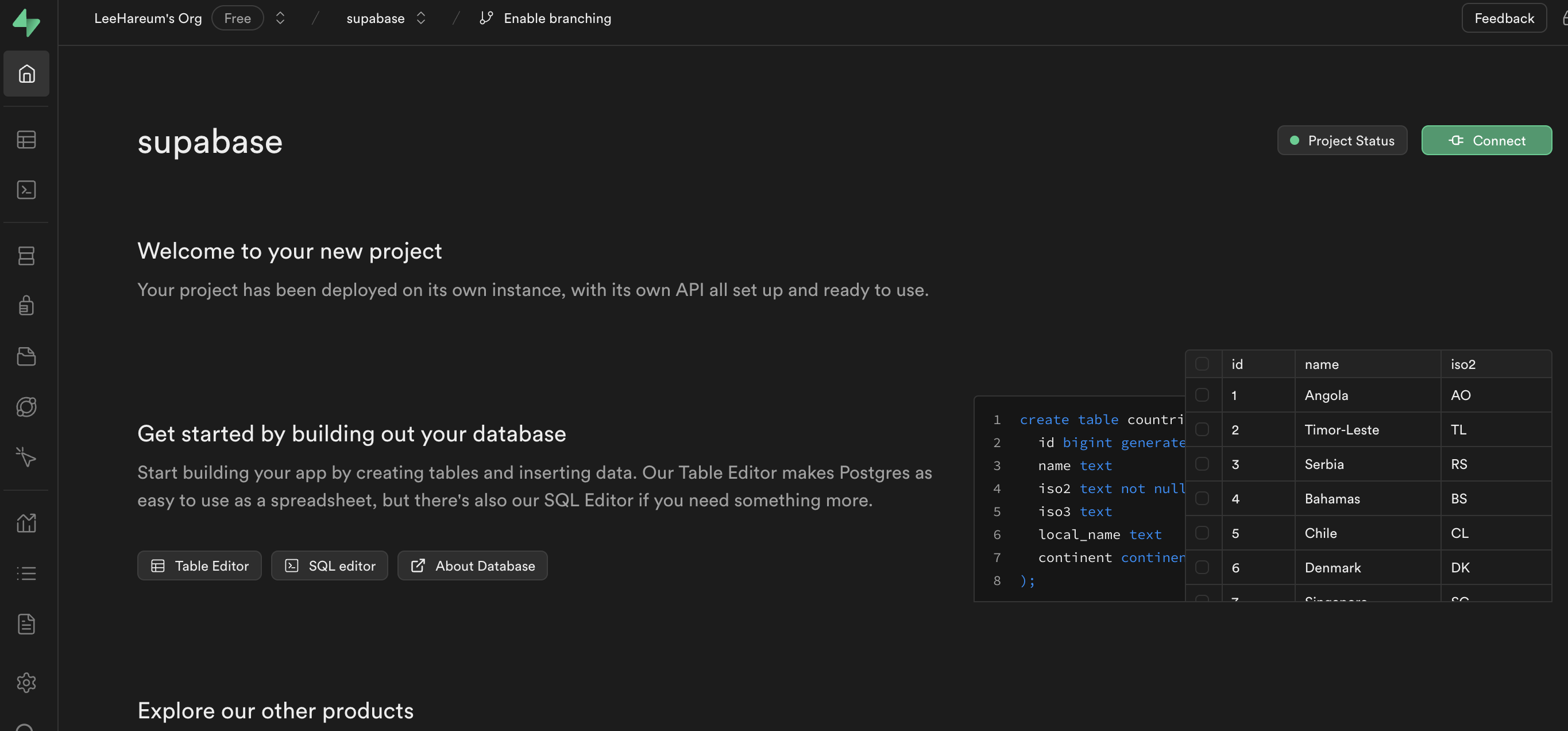Select the Bahamas cell
Image resolution: width=1568 pixels, height=731 pixels.
[1368, 498]
